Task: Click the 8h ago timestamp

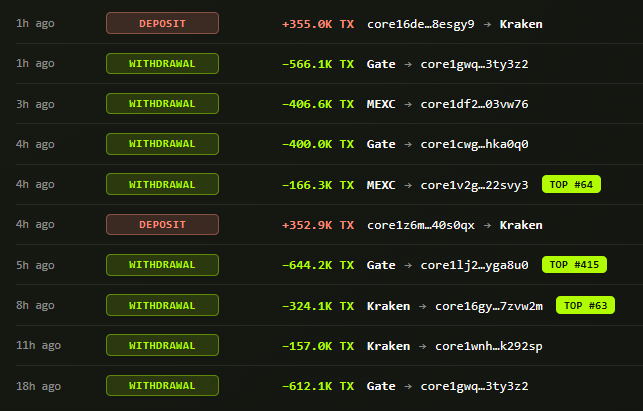Action: coord(35,306)
